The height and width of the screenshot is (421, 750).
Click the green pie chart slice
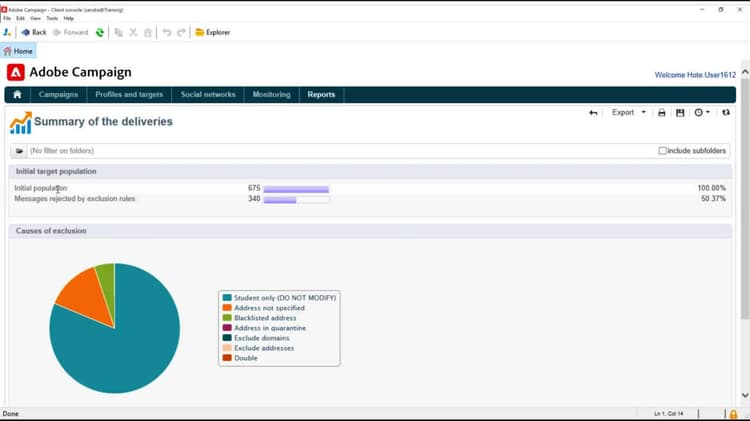[107, 285]
